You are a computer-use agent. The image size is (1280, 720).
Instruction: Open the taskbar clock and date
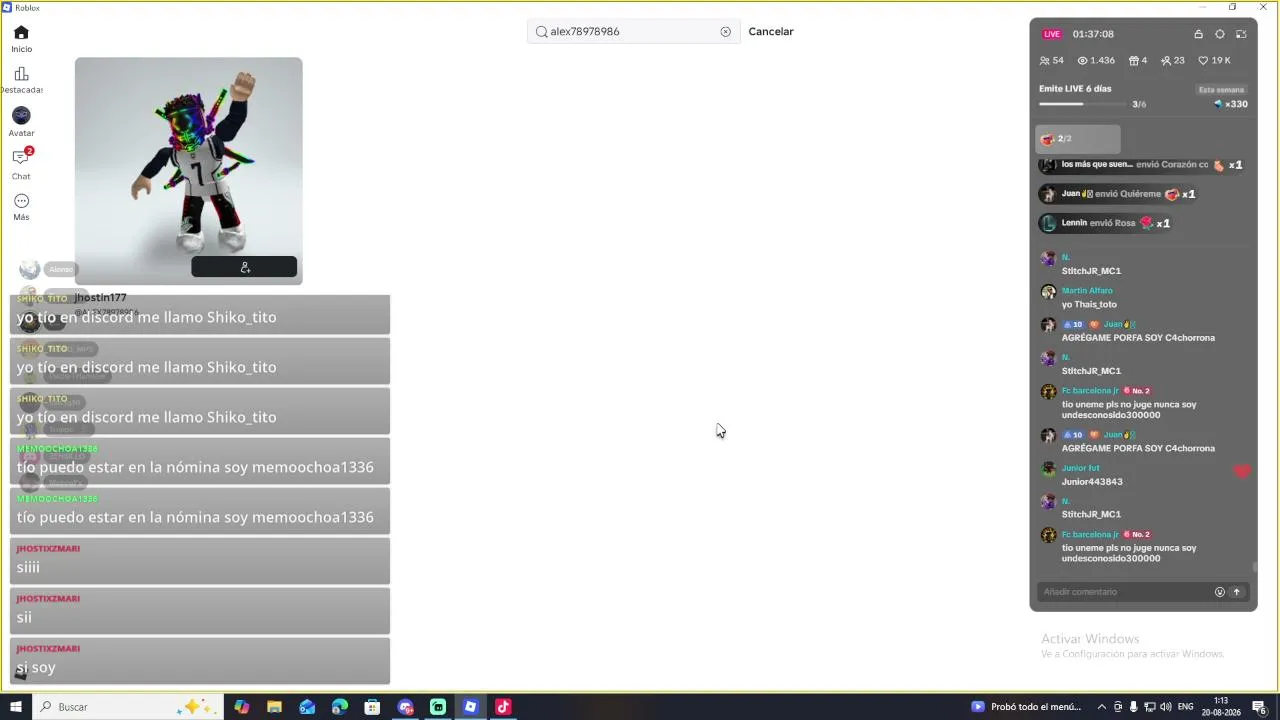(1221, 707)
